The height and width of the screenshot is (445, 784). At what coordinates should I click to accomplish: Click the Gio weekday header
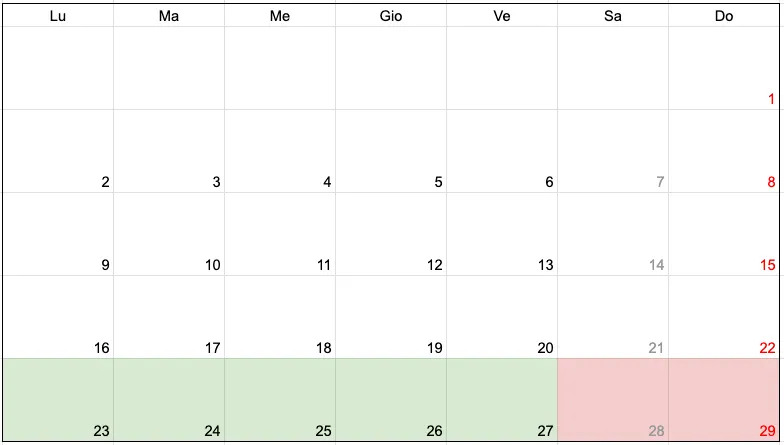click(x=391, y=16)
